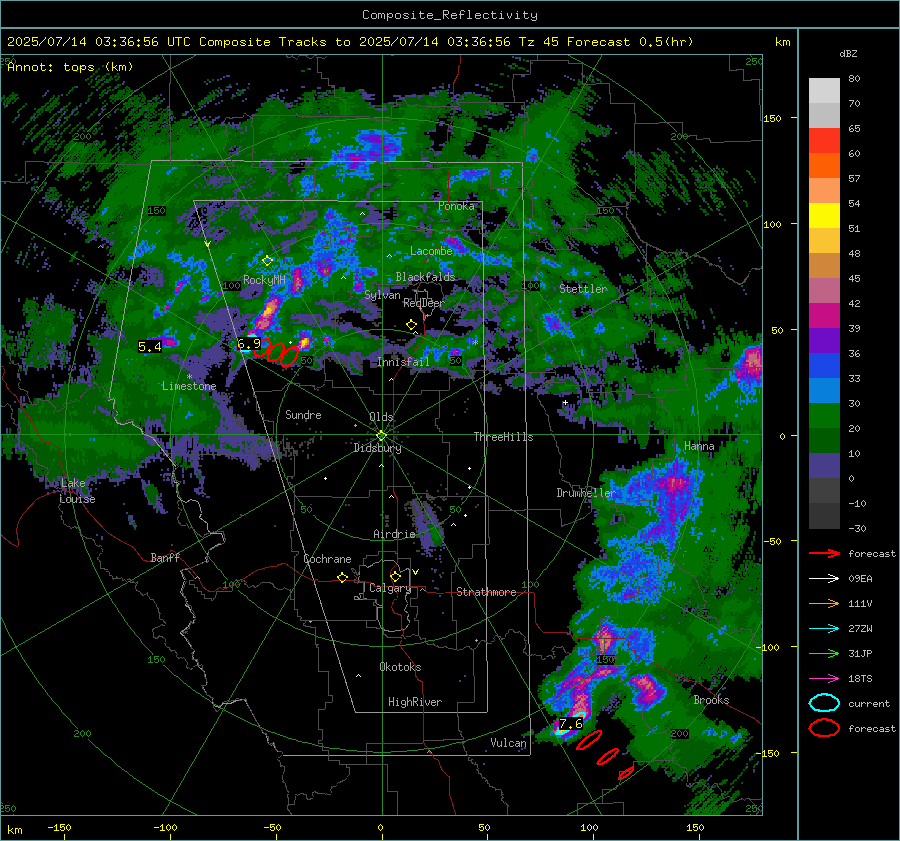Click the Stettler city label
Viewport: 900px width, 841px height.
tap(583, 289)
